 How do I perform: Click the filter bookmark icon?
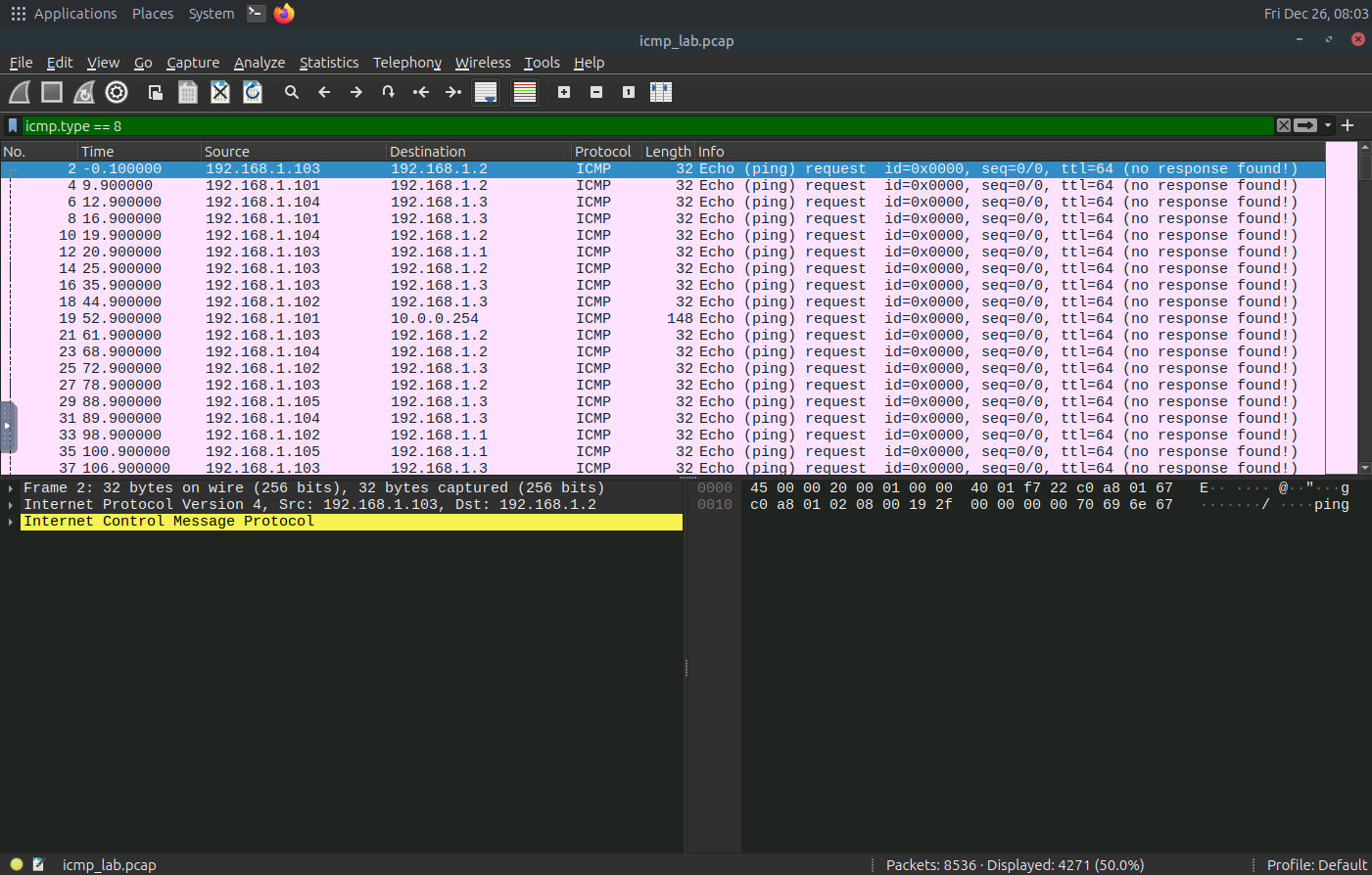[x=13, y=125]
